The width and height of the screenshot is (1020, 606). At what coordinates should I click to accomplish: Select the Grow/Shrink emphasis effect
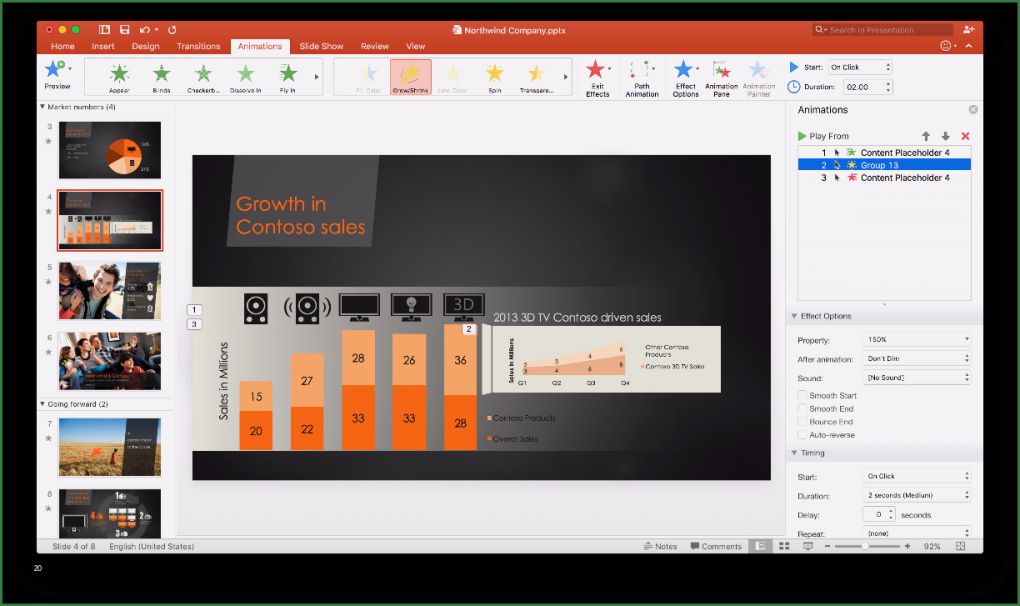point(412,77)
